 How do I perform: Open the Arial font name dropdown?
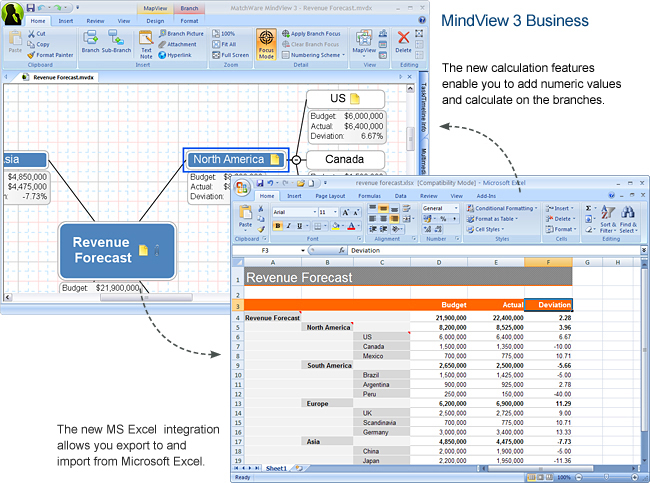click(314, 212)
